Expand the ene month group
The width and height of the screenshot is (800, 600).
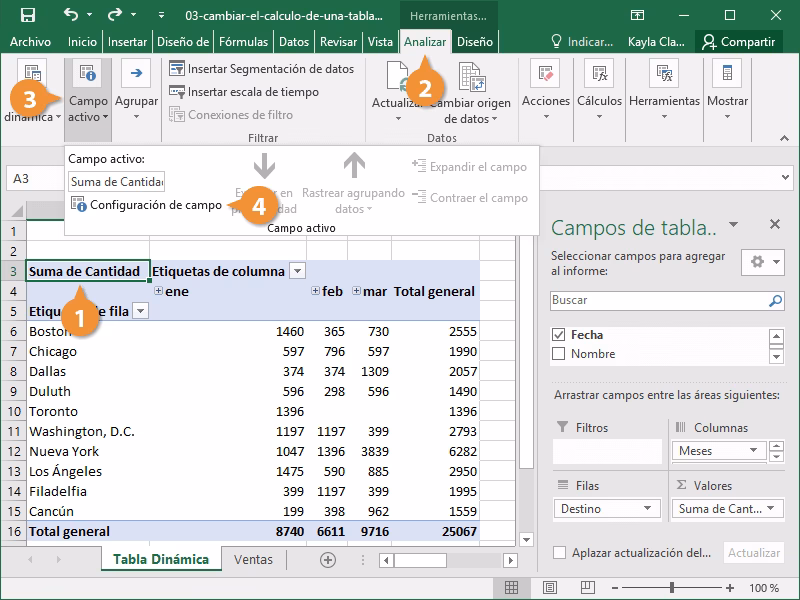tap(159, 291)
